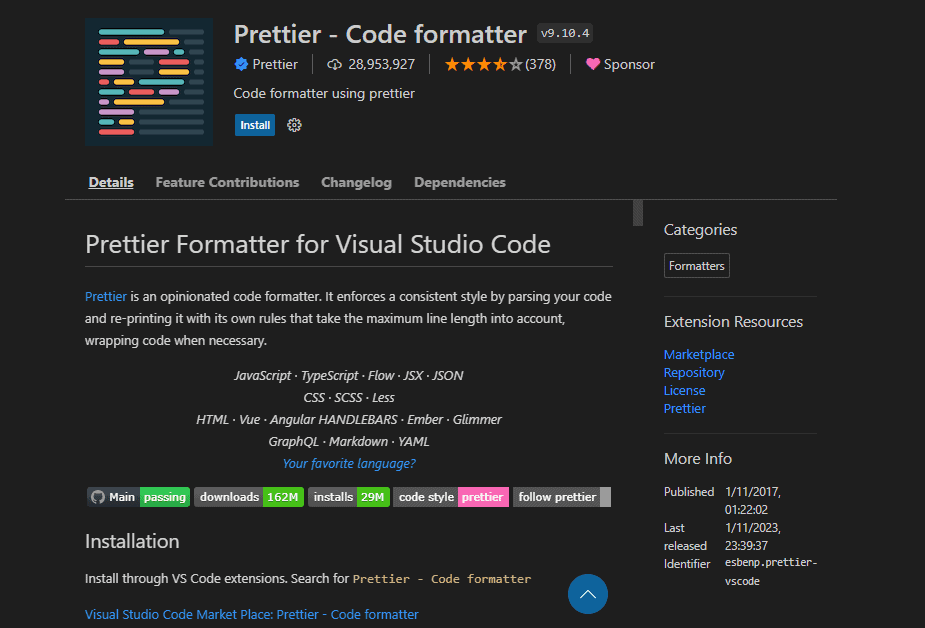
Task: Click the code style prettier badge
Action: point(451,497)
